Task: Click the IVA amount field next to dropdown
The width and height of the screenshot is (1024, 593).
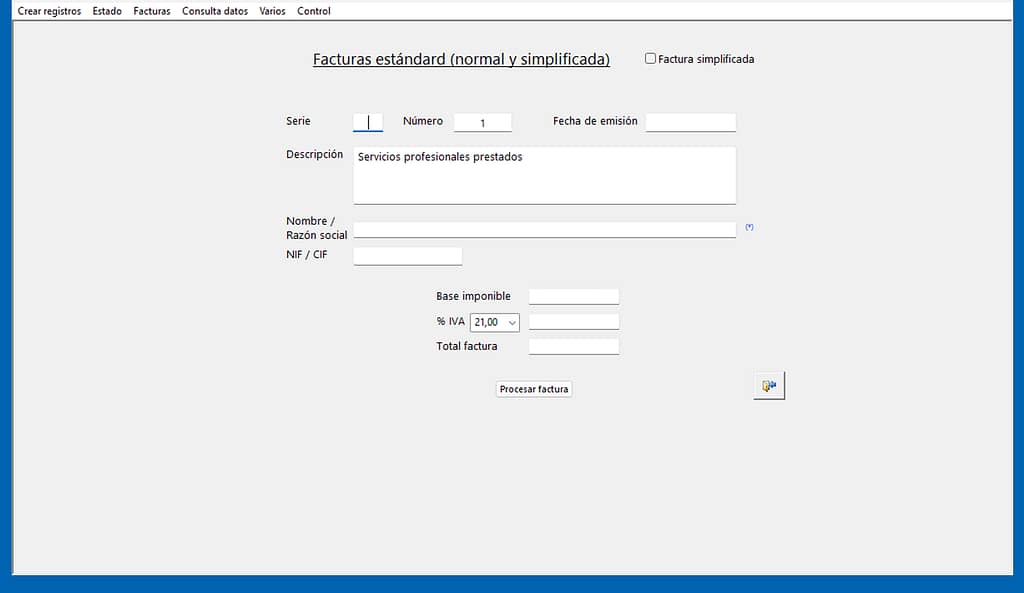Action: [x=573, y=322]
